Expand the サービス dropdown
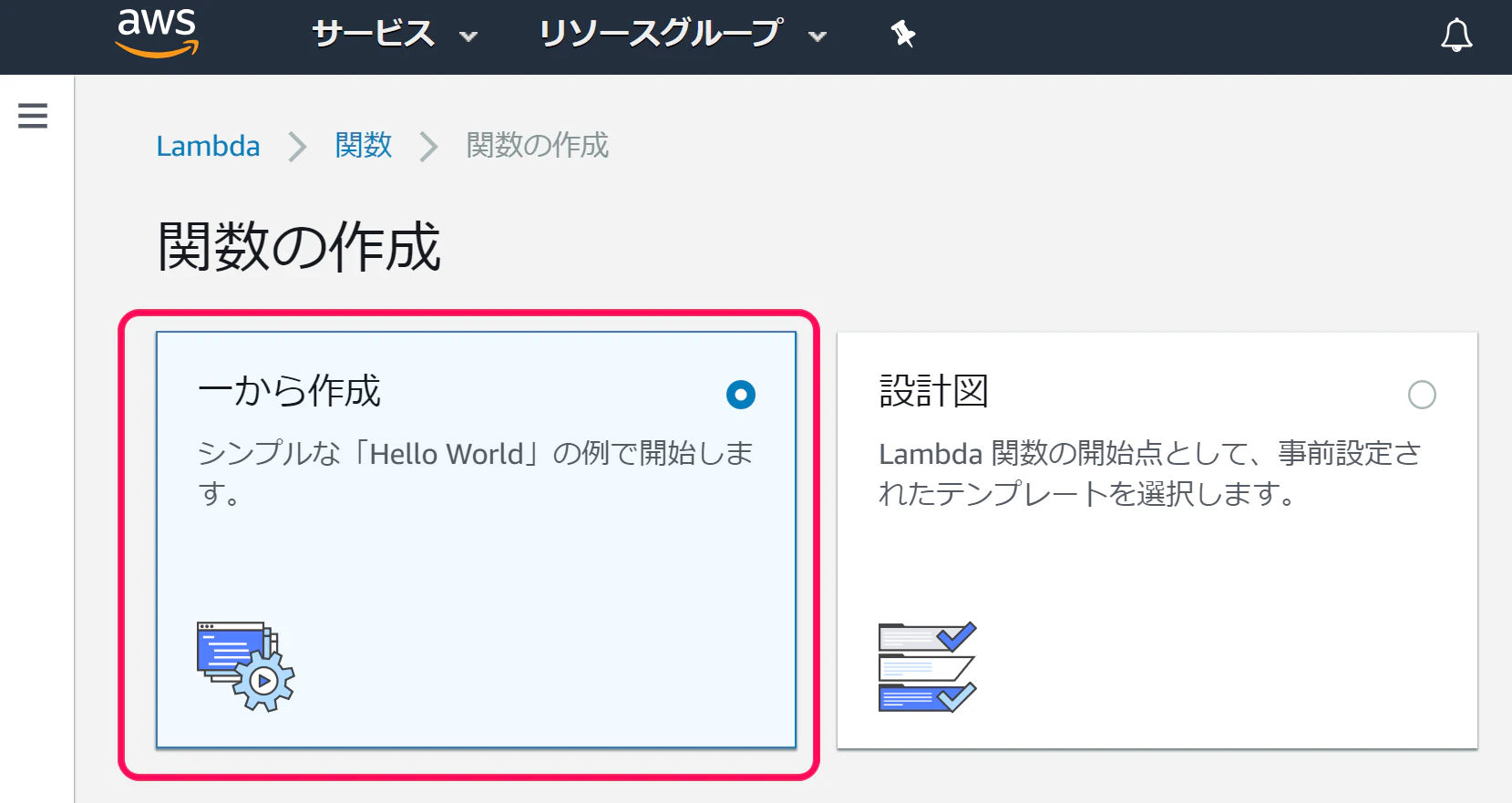The image size is (1512, 803). [395, 35]
